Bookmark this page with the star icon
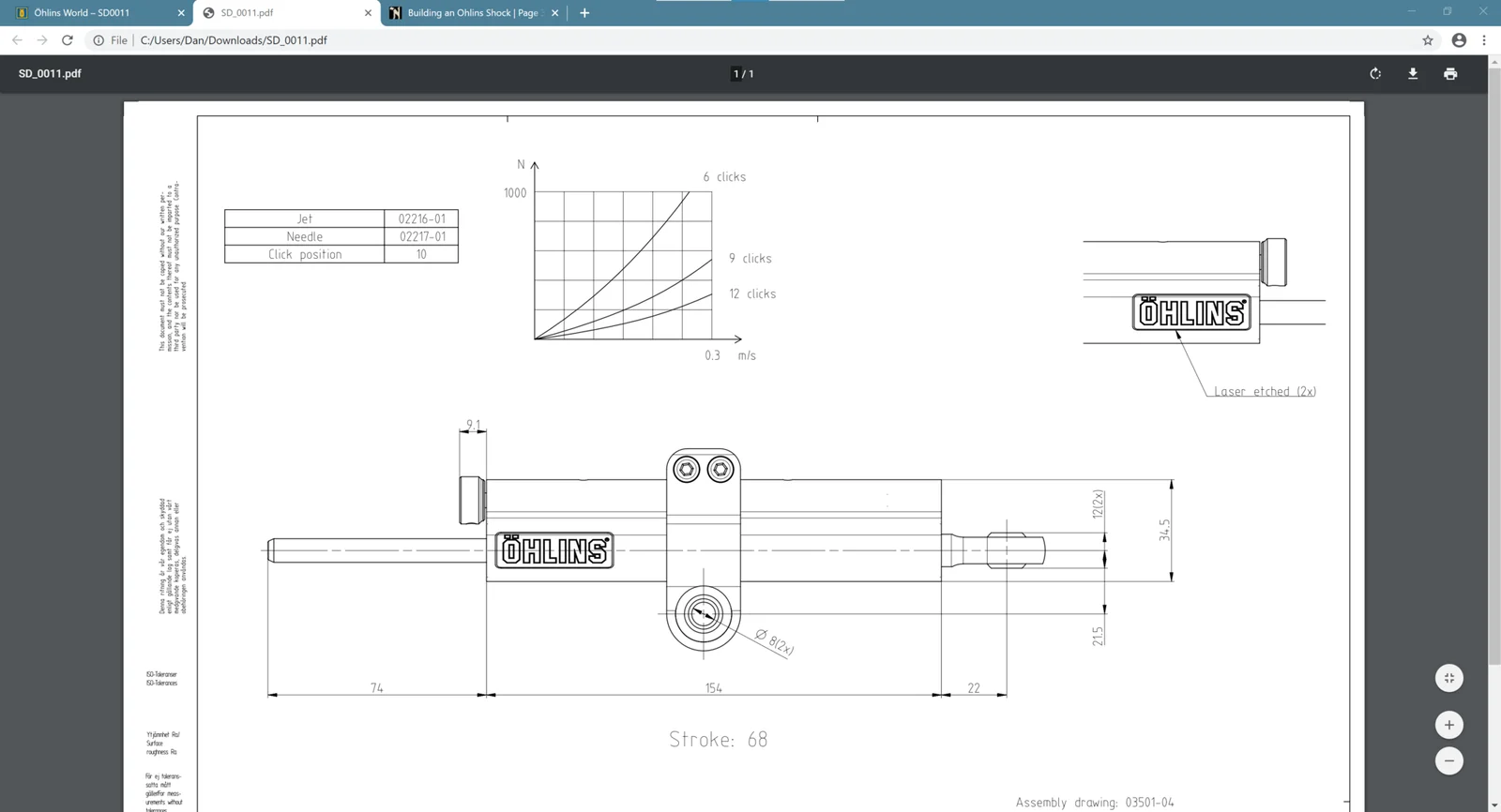Image resolution: width=1501 pixels, height=812 pixels. pyautogui.click(x=1428, y=40)
